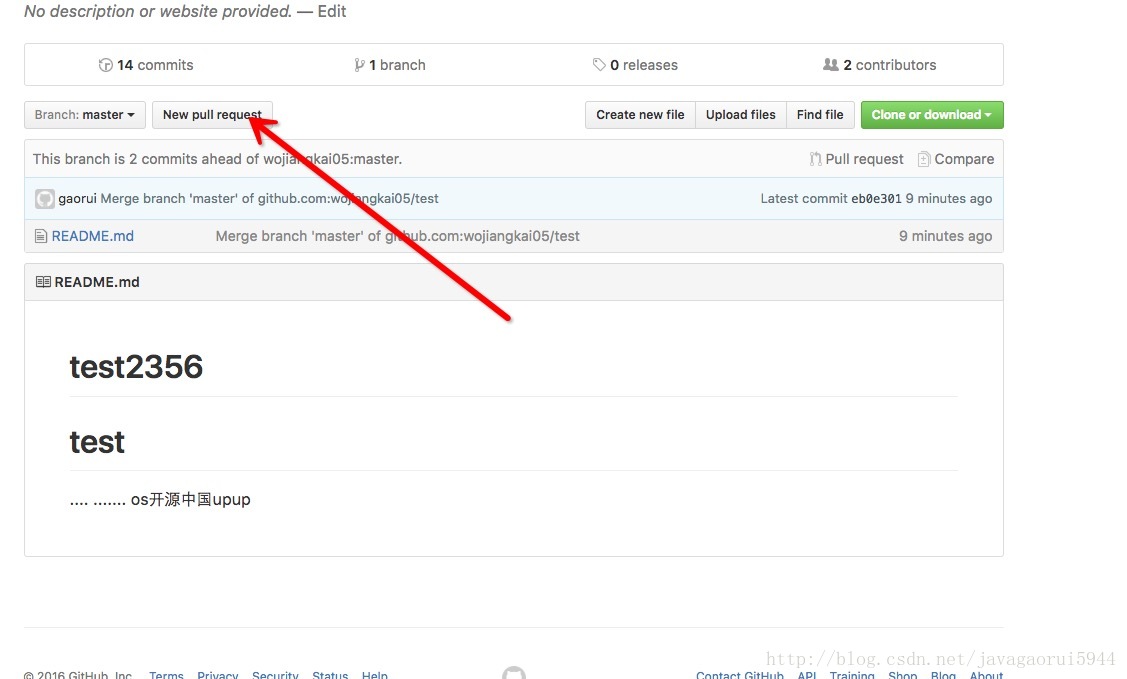Click the pull request icon beside Pull request
Screen dimensions: 1127x679
pyautogui.click(x=815, y=159)
